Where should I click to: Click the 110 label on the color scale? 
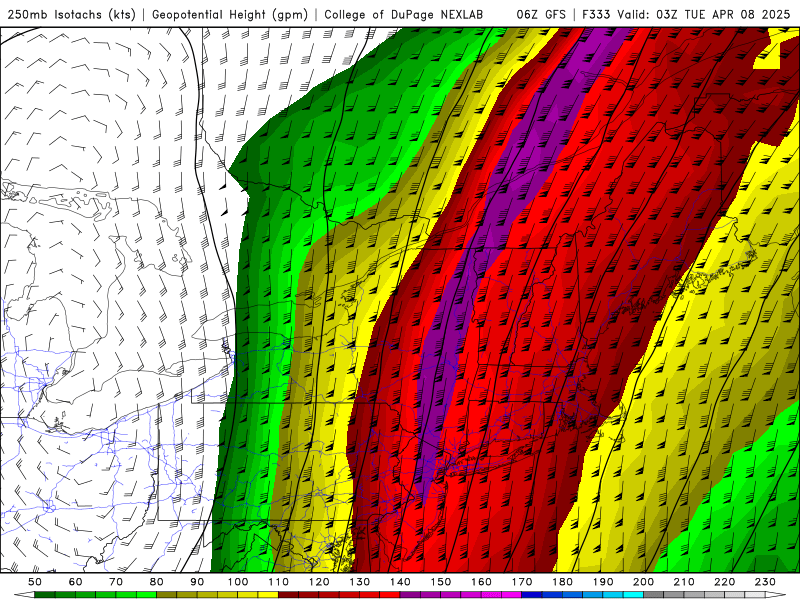point(279,582)
